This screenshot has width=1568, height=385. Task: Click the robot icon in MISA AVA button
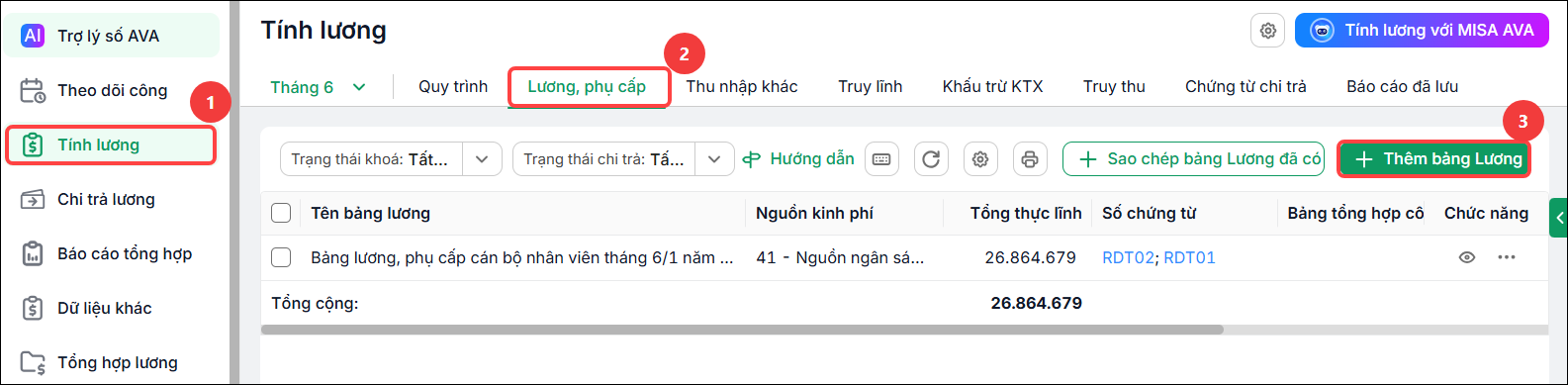(x=1322, y=31)
